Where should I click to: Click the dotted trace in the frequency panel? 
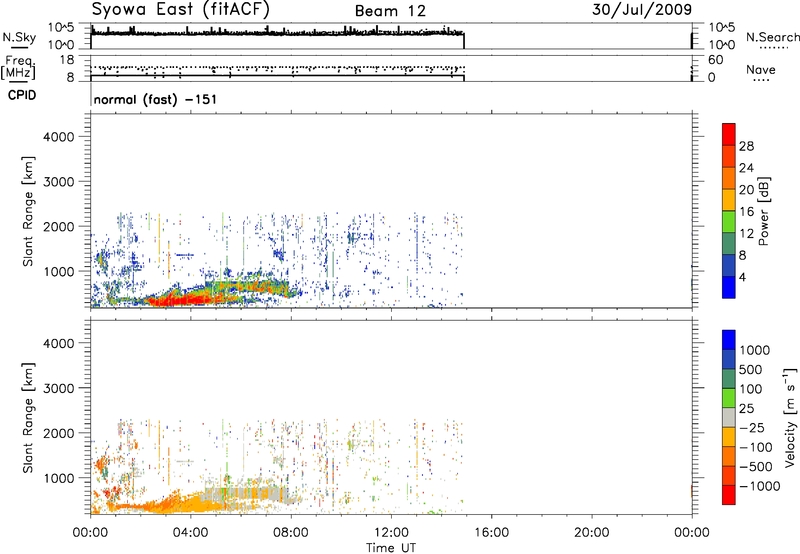click(x=277, y=68)
